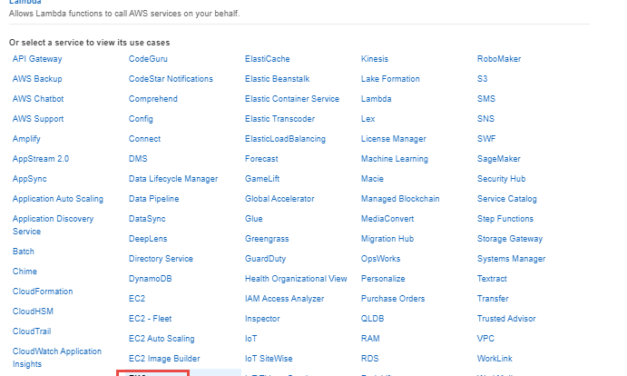Select Data Pipeline service
The image size is (627, 376).
(x=154, y=199)
